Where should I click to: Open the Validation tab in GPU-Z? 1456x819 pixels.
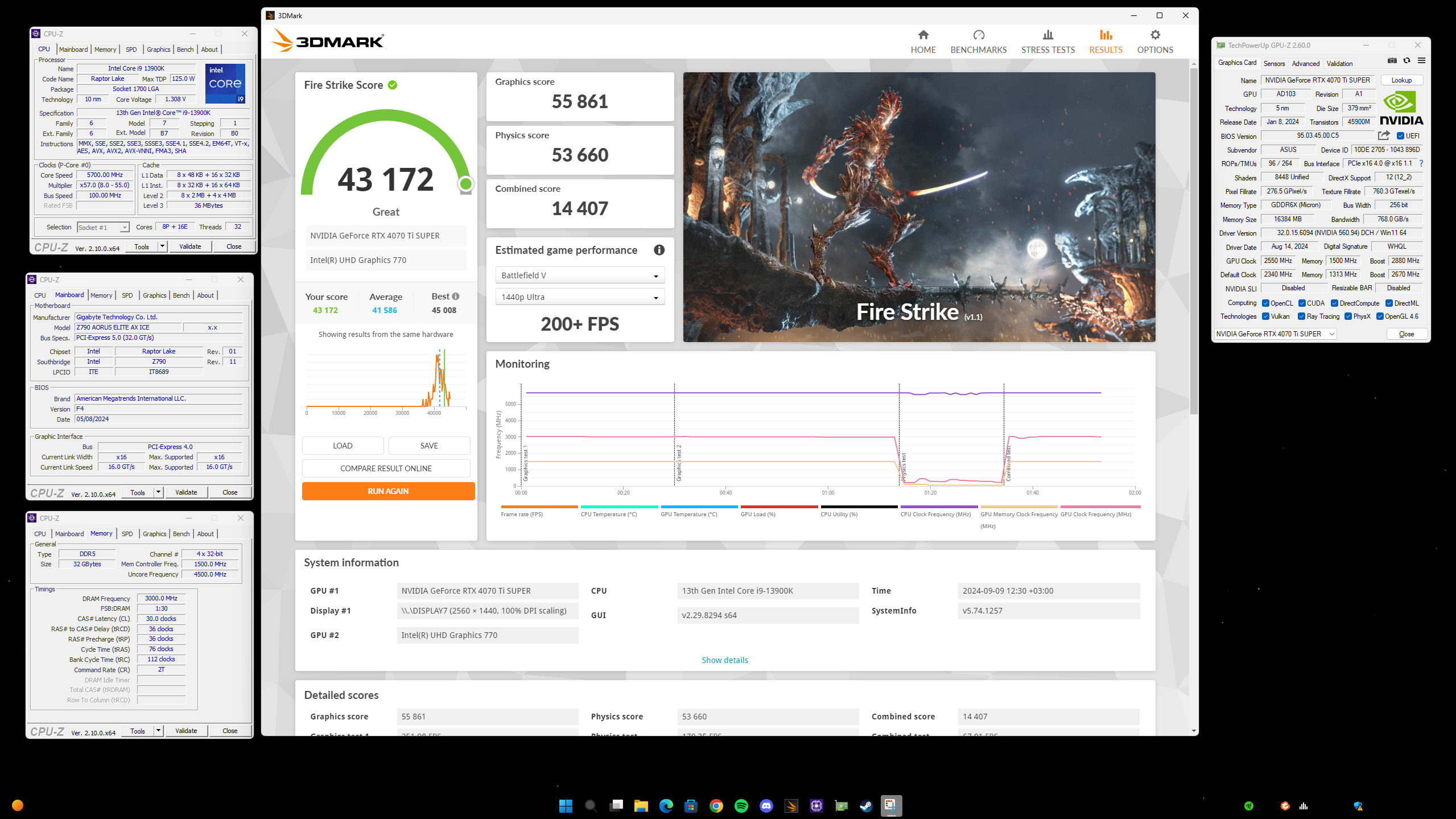point(1339,63)
